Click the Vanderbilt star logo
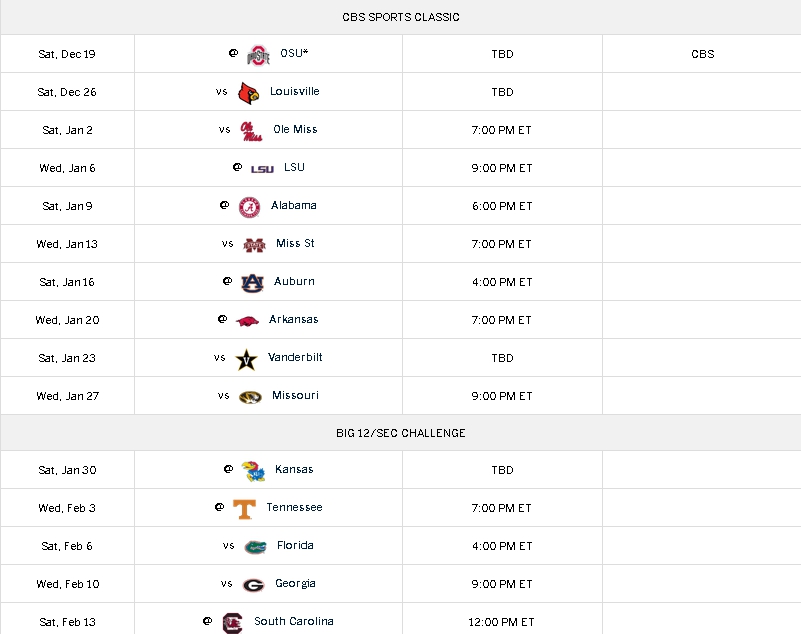Image resolution: width=801 pixels, height=634 pixels. [x=246, y=360]
